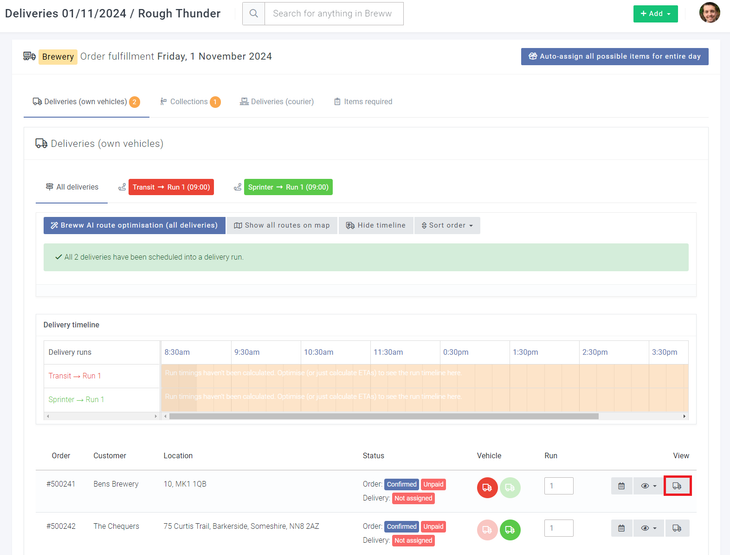
Task: Open calendar for Bens Brewery order
Action: 621,486
